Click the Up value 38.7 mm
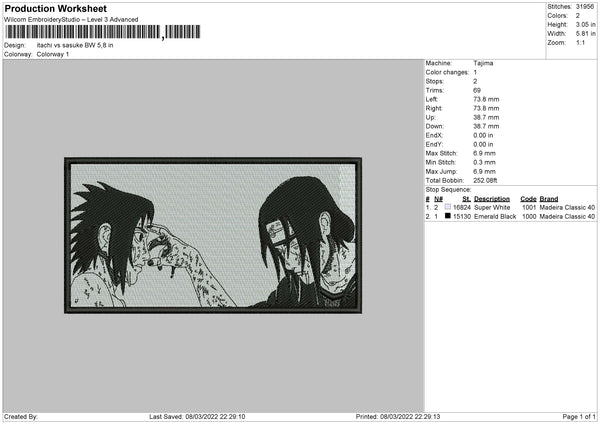This screenshot has height=424, width=600. pyautogui.click(x=486, y=117)
